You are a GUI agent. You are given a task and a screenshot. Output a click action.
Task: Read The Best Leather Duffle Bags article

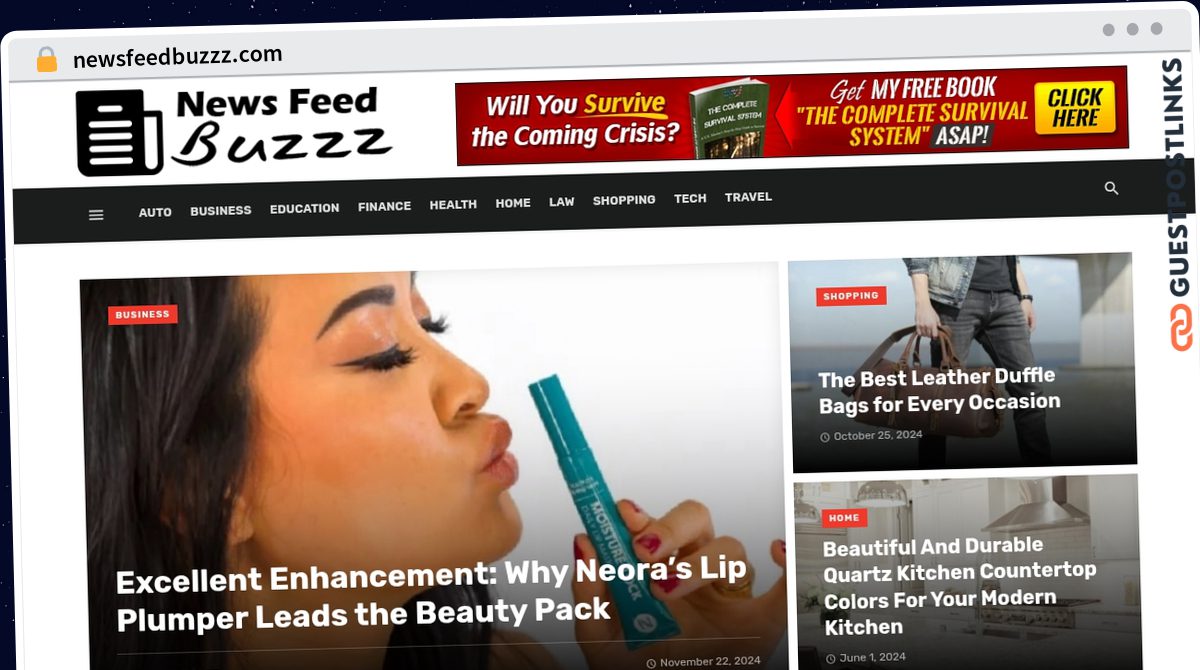pyautogui.click(x=939, y=391)
